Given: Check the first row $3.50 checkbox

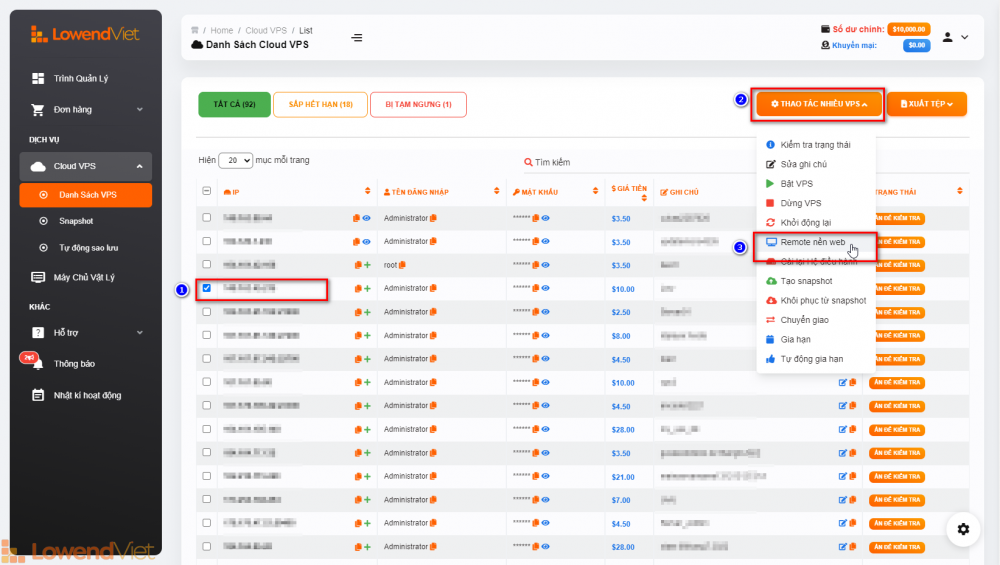Looking at the screenshot, I should pyautogui.click(x=207, y=217).
